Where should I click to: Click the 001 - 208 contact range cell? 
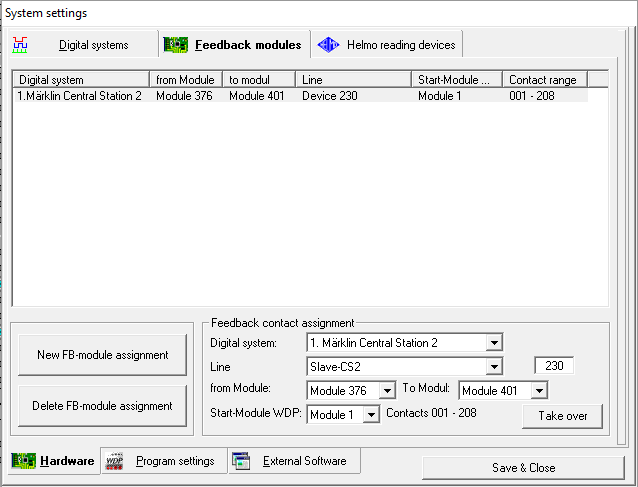(532, 96)
